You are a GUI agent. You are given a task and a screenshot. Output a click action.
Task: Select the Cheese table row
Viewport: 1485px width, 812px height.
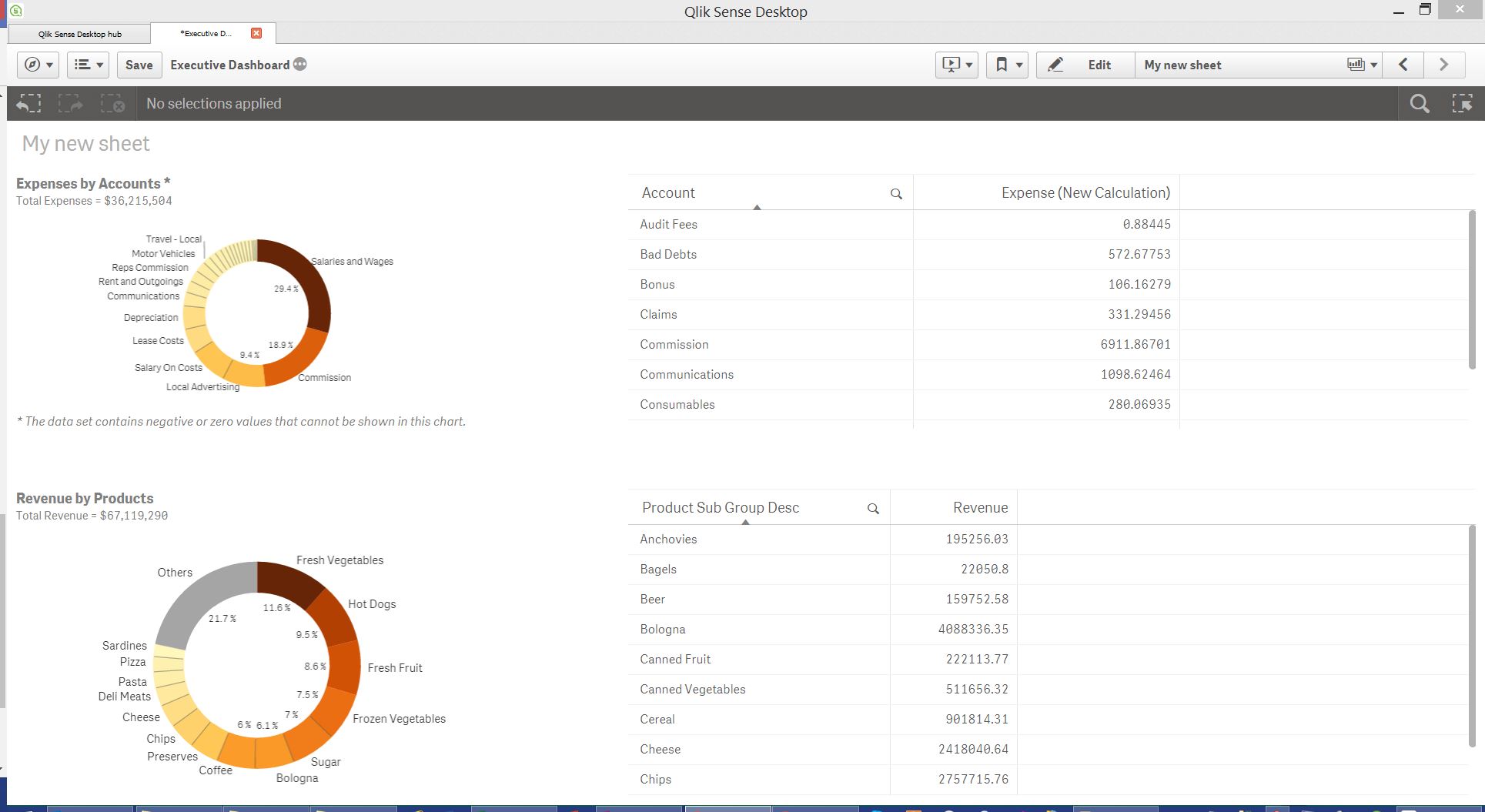coord(823,749)
